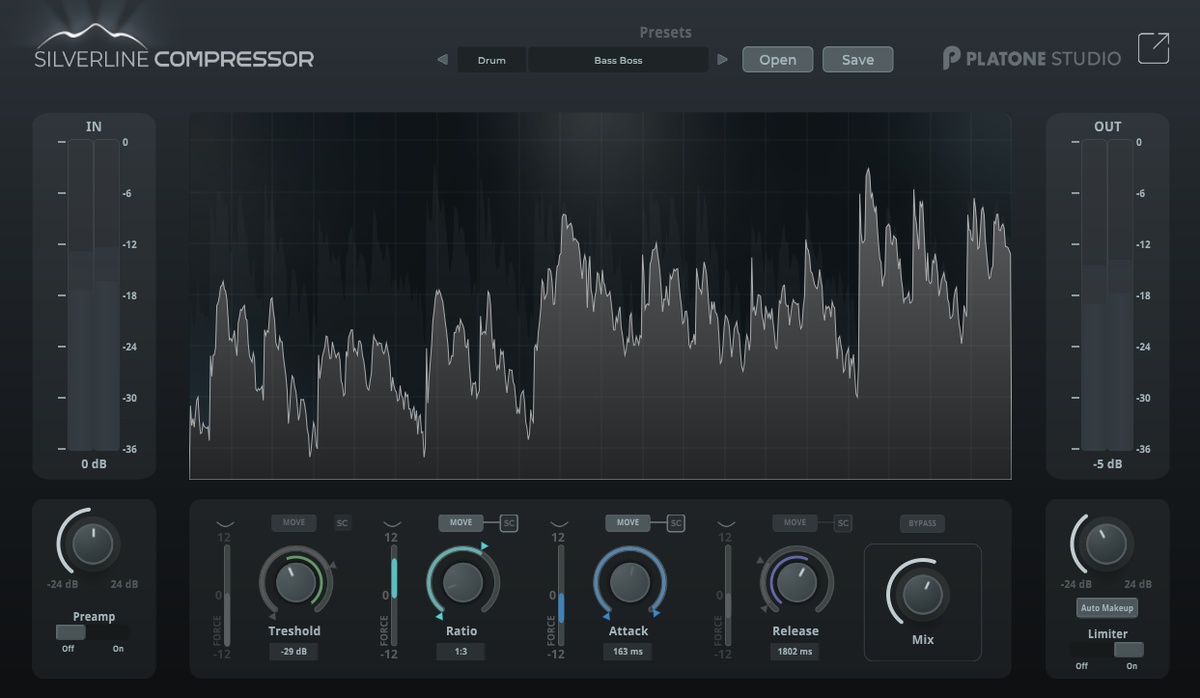Click the Release force slider
Screen dimensions: 1200x698
pos(728,595)
